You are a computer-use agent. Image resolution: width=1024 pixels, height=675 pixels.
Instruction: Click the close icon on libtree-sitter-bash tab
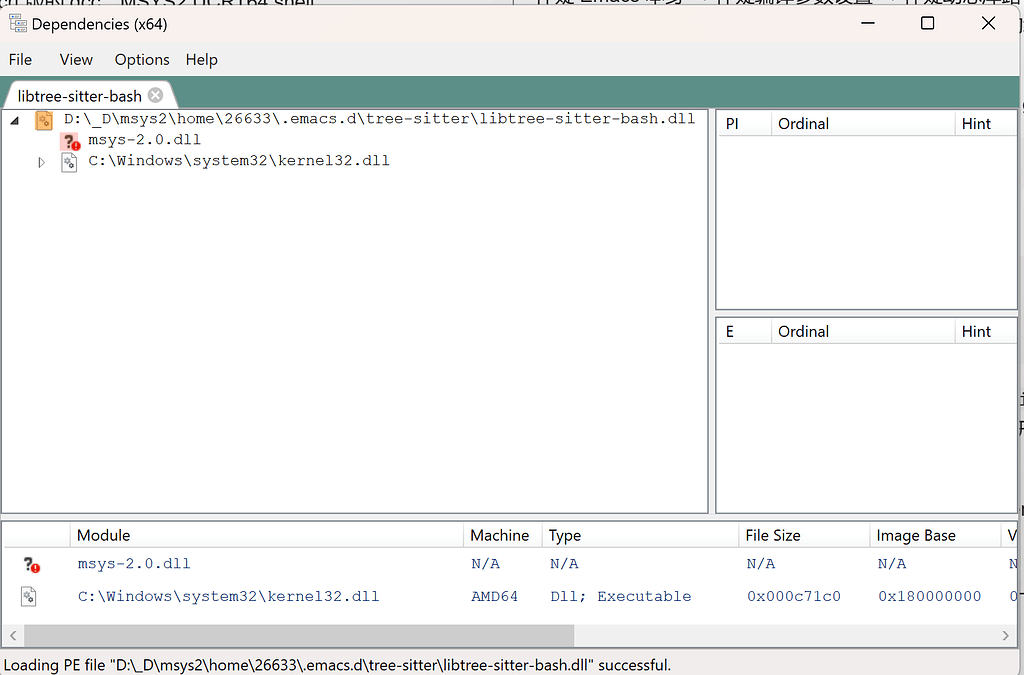[156, 96]
